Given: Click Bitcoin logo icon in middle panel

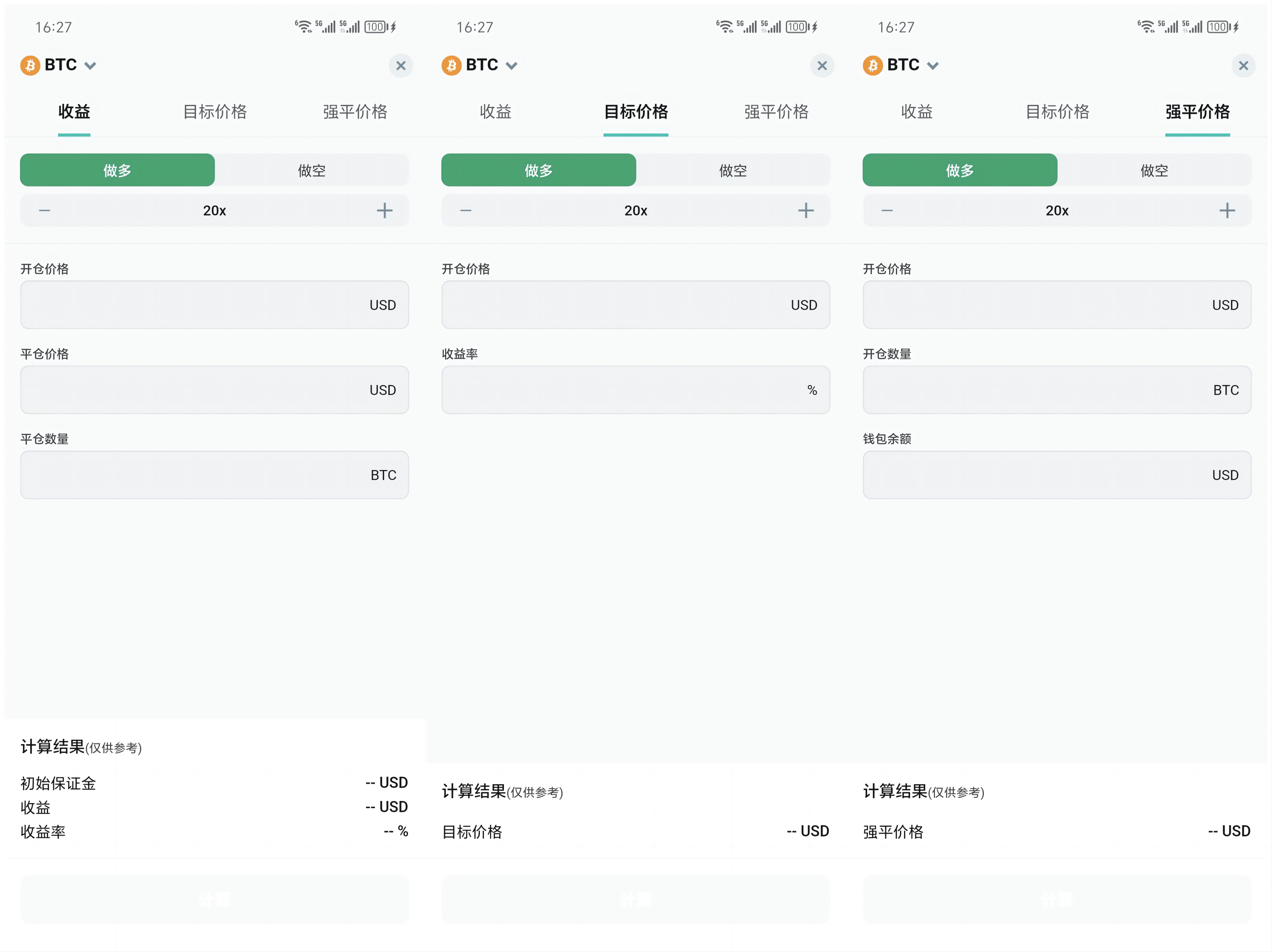Looking at the screenshot, I should pos(451,66).
